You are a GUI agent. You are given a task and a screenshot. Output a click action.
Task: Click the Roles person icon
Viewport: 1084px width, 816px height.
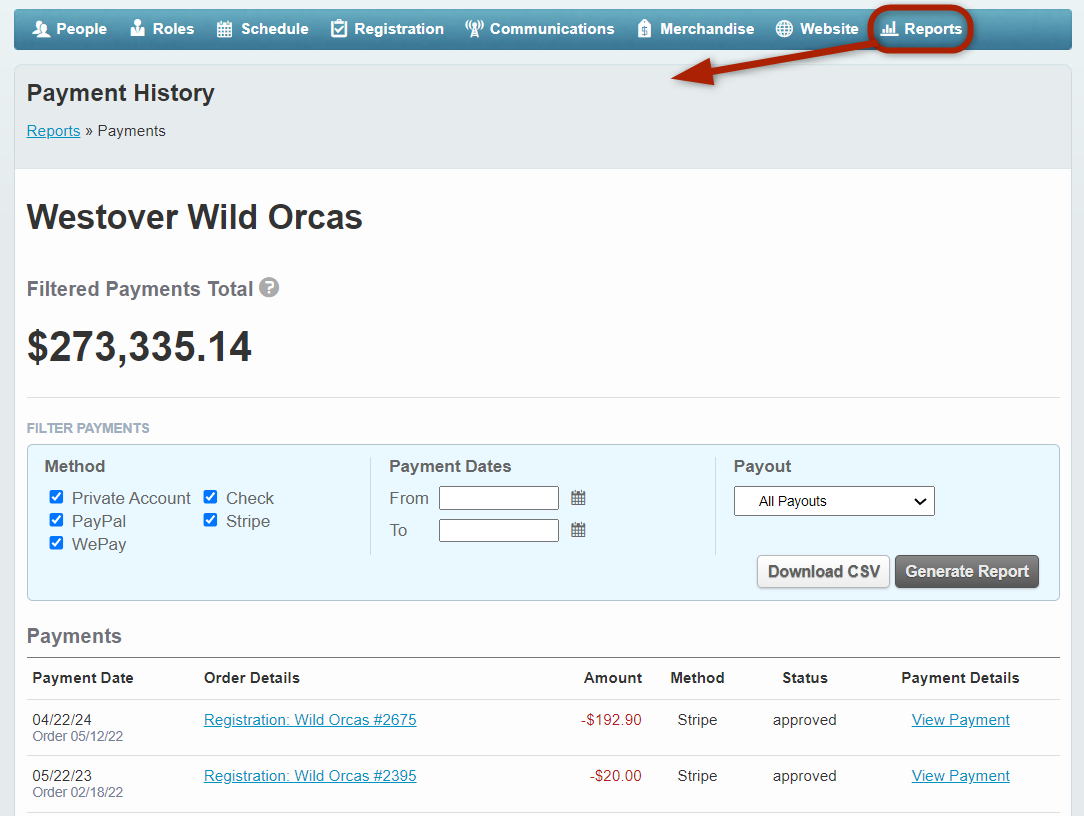[x=138, y=28]
